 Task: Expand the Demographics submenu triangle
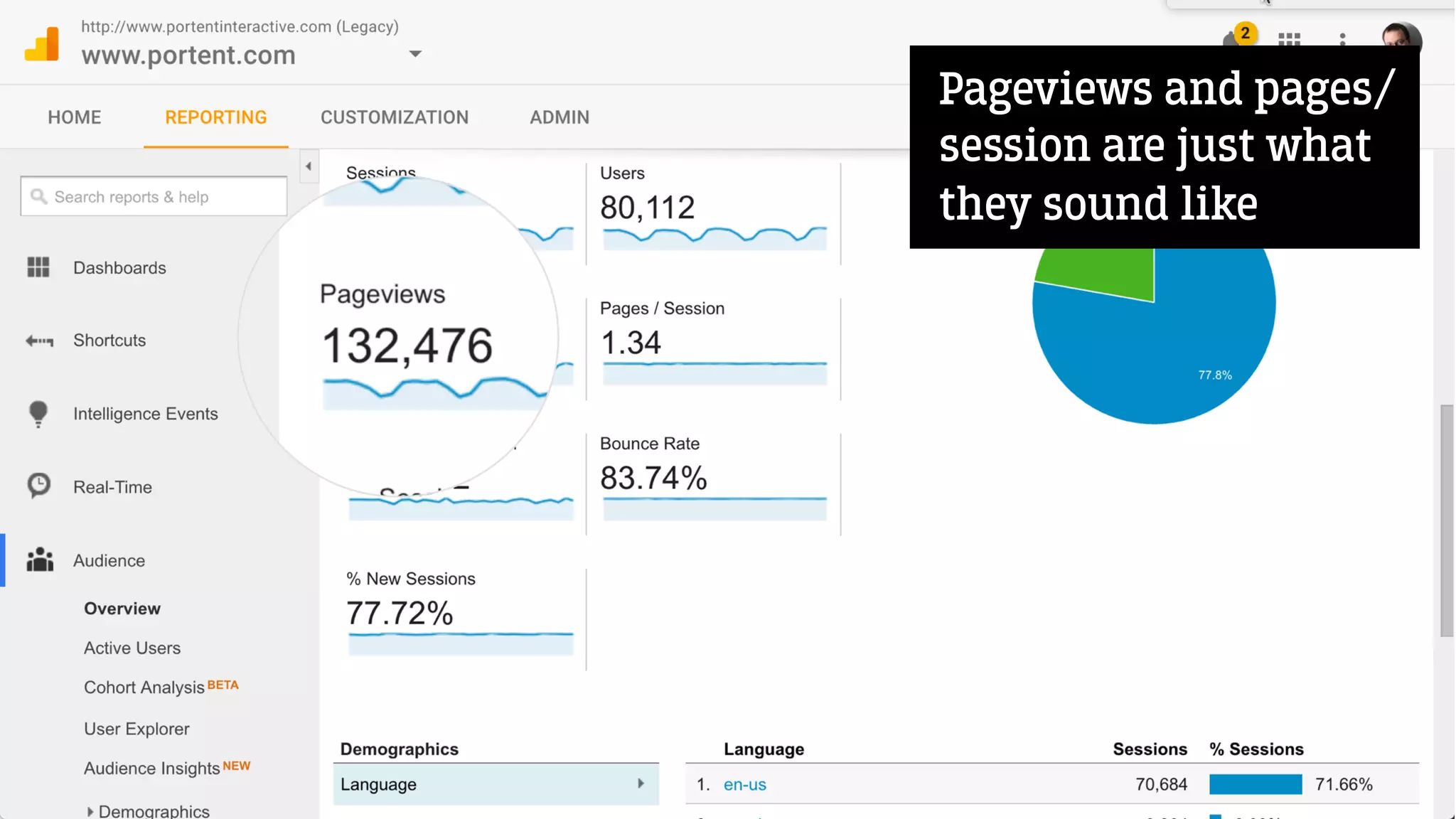pos(90,811)
